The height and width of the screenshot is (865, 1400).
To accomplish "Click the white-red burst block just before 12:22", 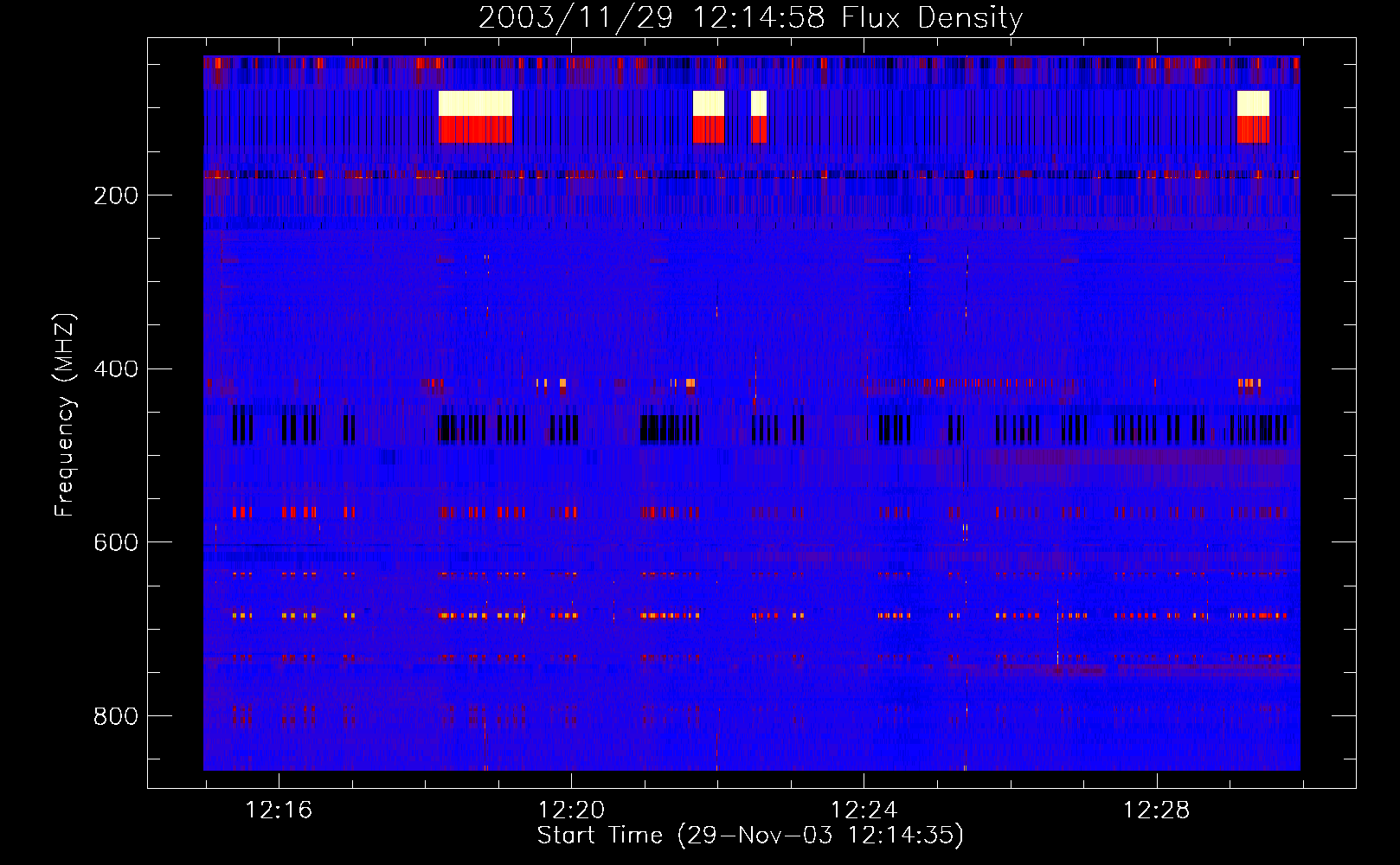I will pyautogui.click(x=709, y=117).
